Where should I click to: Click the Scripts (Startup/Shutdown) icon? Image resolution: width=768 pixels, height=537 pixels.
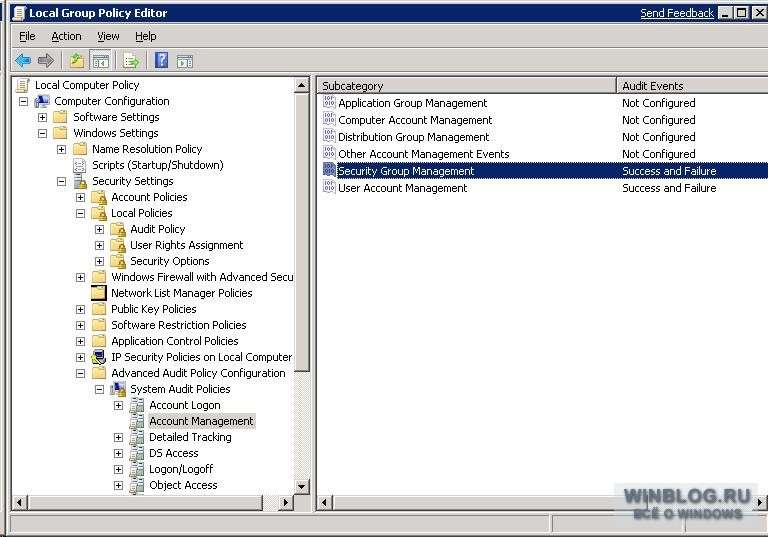tap(79, 165)
